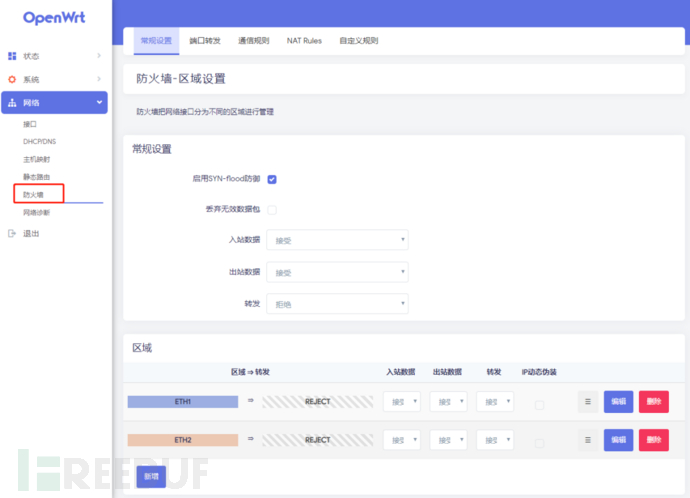
Task: Click 退出 to log out
Action: [31, 233]
